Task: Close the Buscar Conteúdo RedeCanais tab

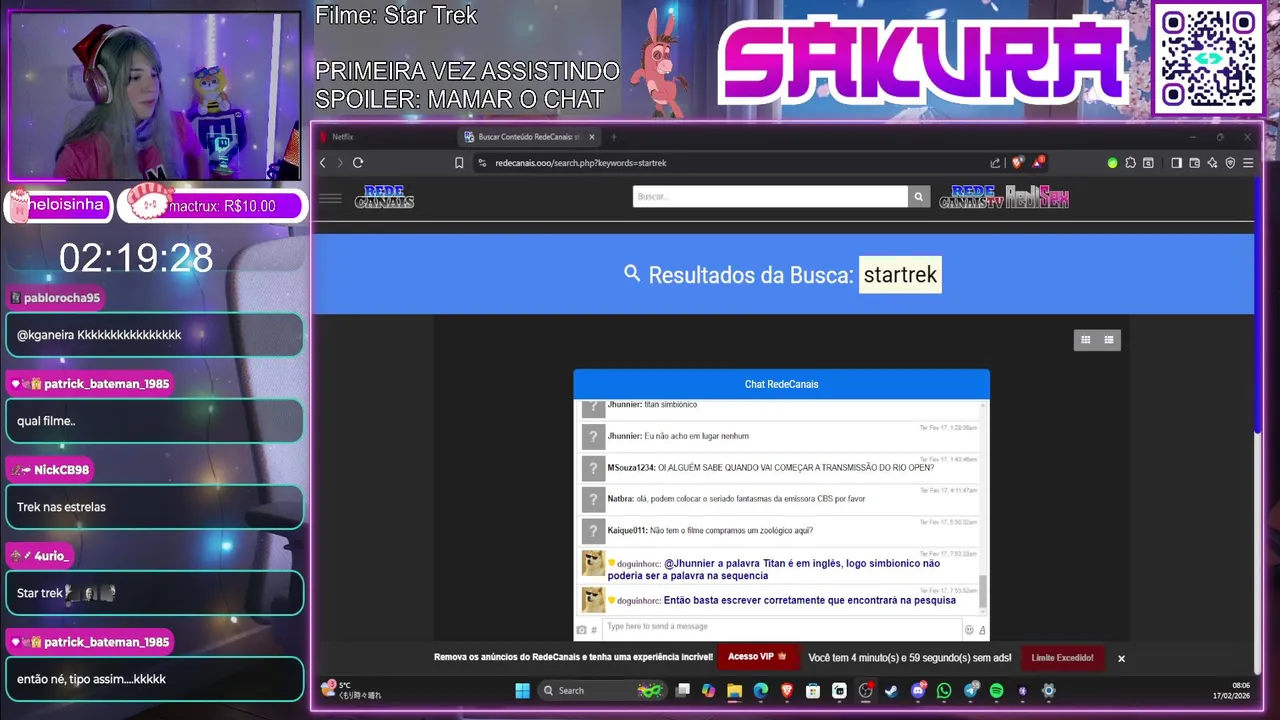Action: pyautogui.click(x=592, y=137)
